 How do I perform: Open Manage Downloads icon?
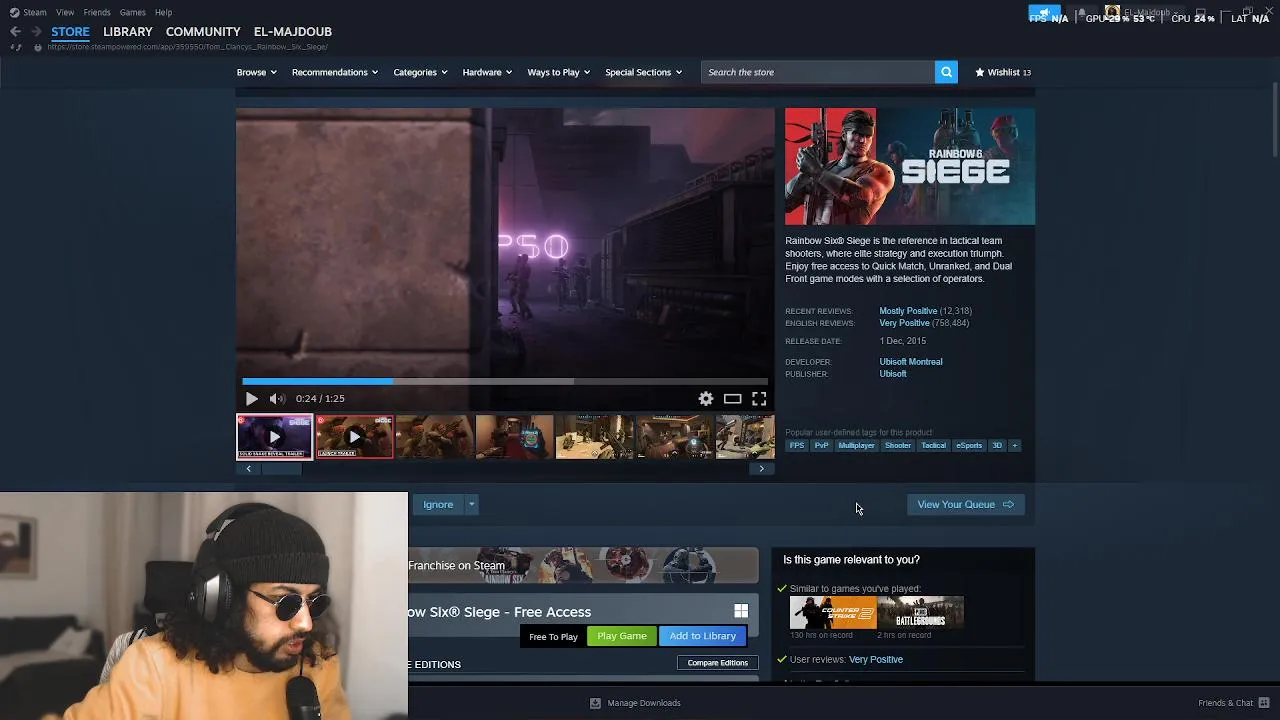[595, 703]
